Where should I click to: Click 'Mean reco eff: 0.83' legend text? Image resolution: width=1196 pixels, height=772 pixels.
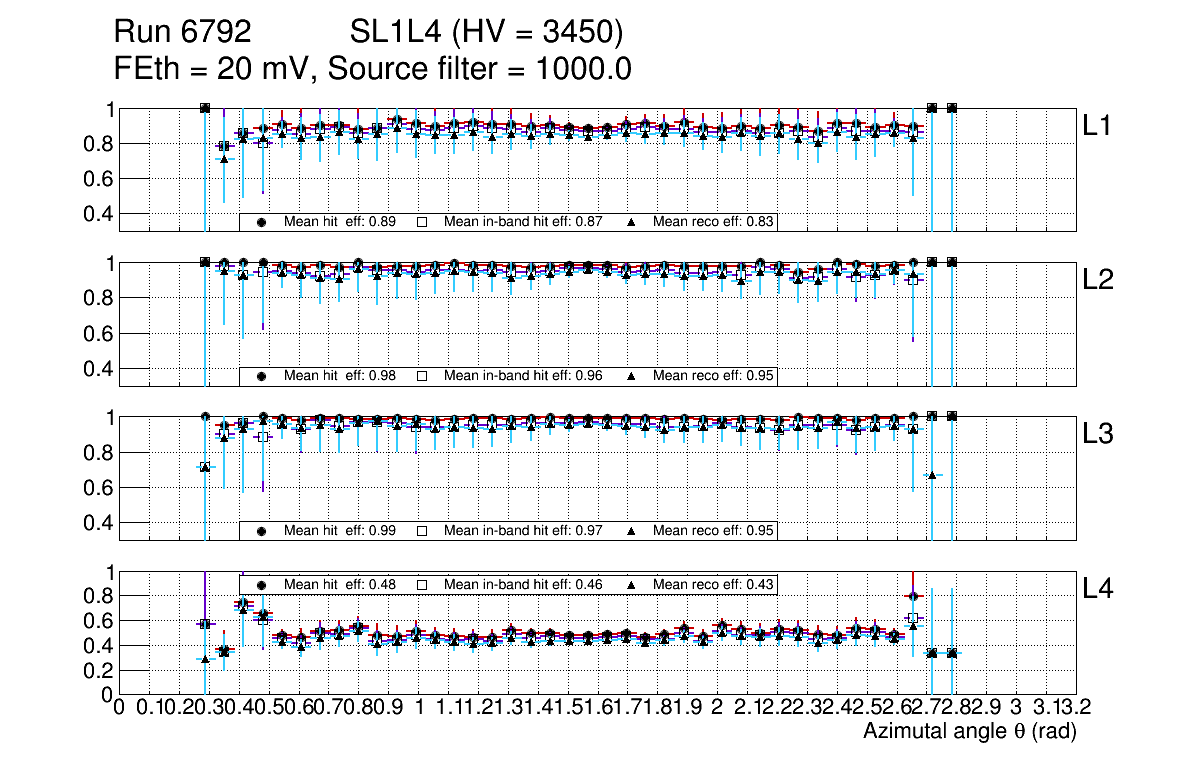(714, 222)
